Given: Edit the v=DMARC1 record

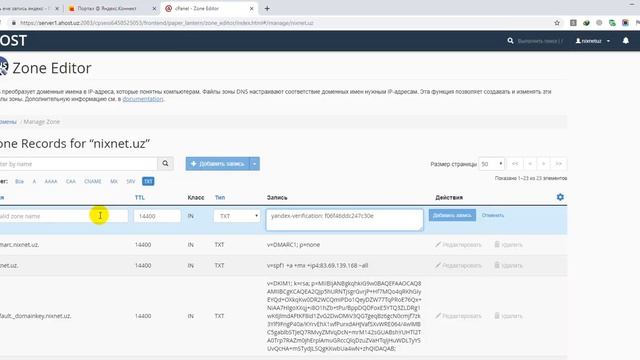Looking at the screenshot, I should point(458,244).
